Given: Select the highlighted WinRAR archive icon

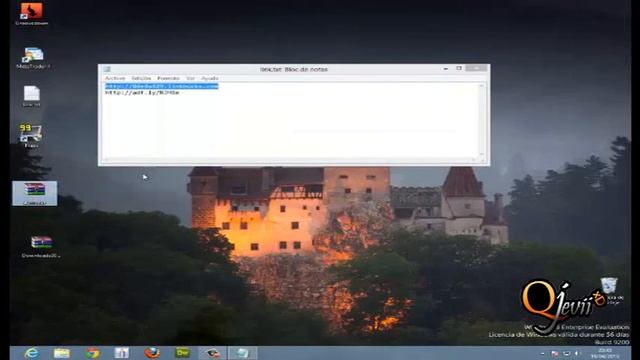Looking at the screenshot, I should (x=35, y=193).
